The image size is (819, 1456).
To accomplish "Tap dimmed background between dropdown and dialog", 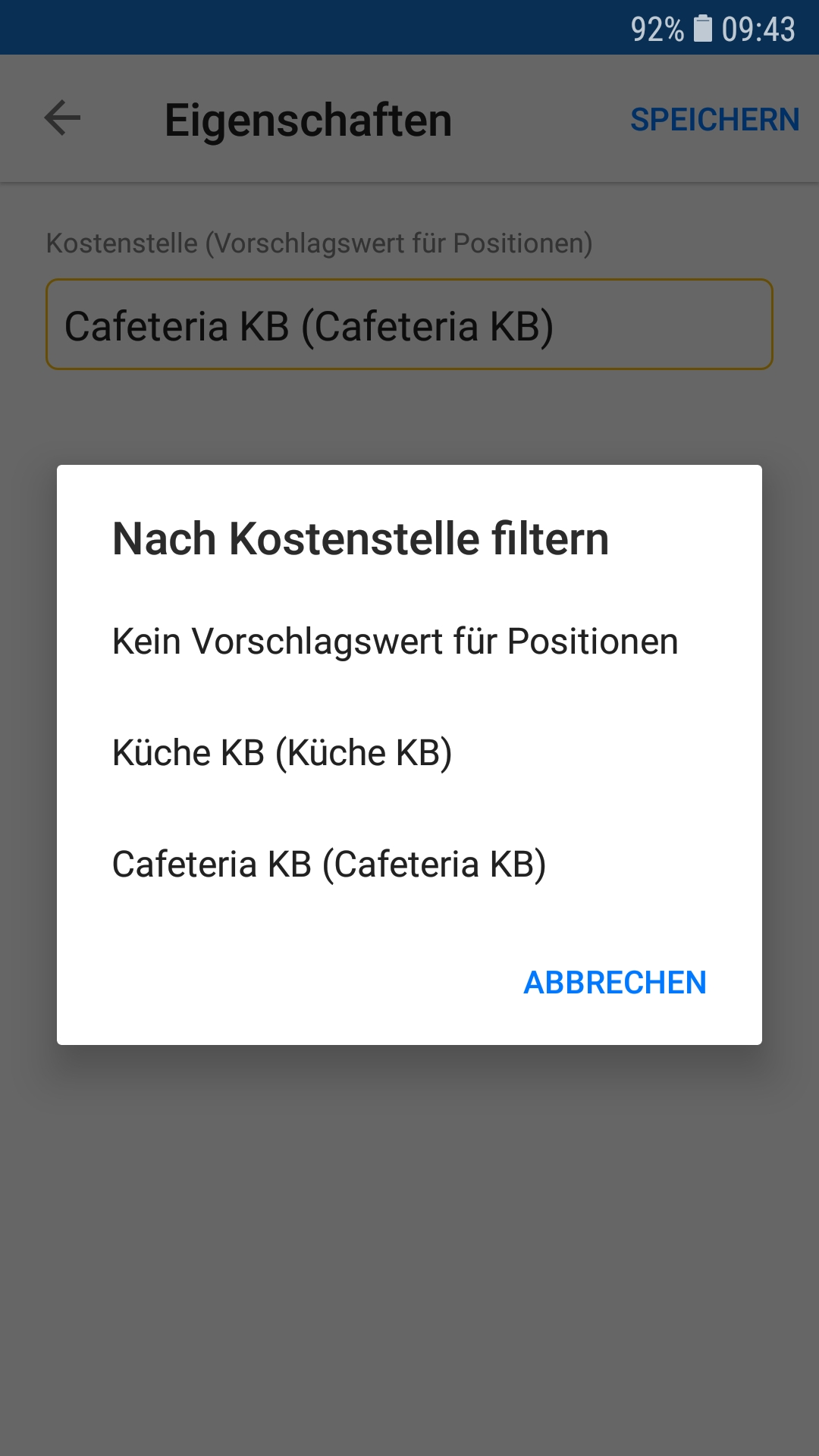I will (x=409, y=417).
